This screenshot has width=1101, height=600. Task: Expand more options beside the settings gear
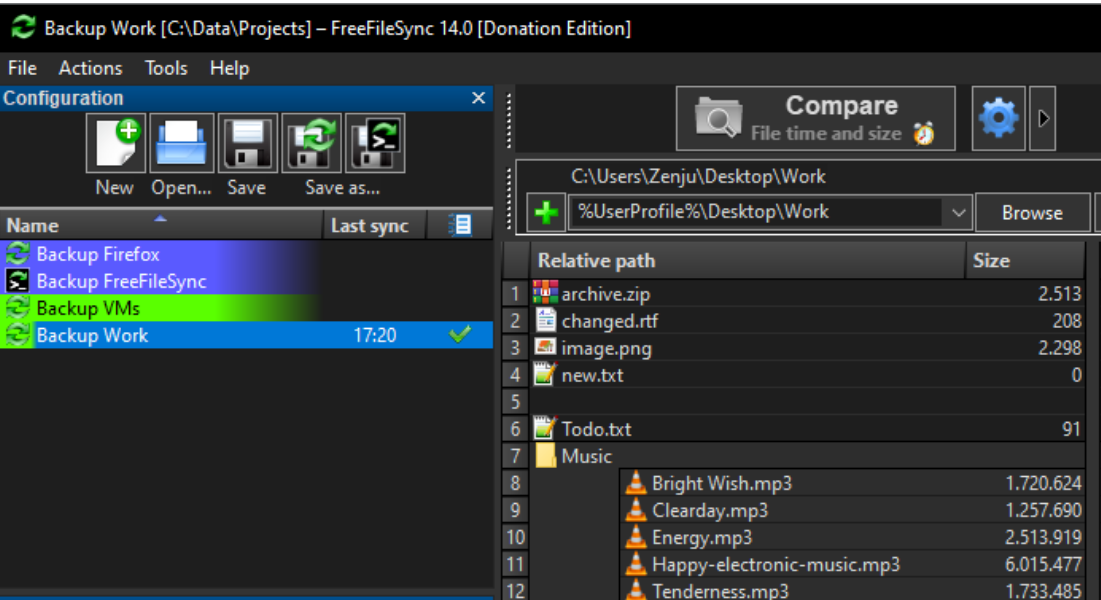coord(1042,117)
